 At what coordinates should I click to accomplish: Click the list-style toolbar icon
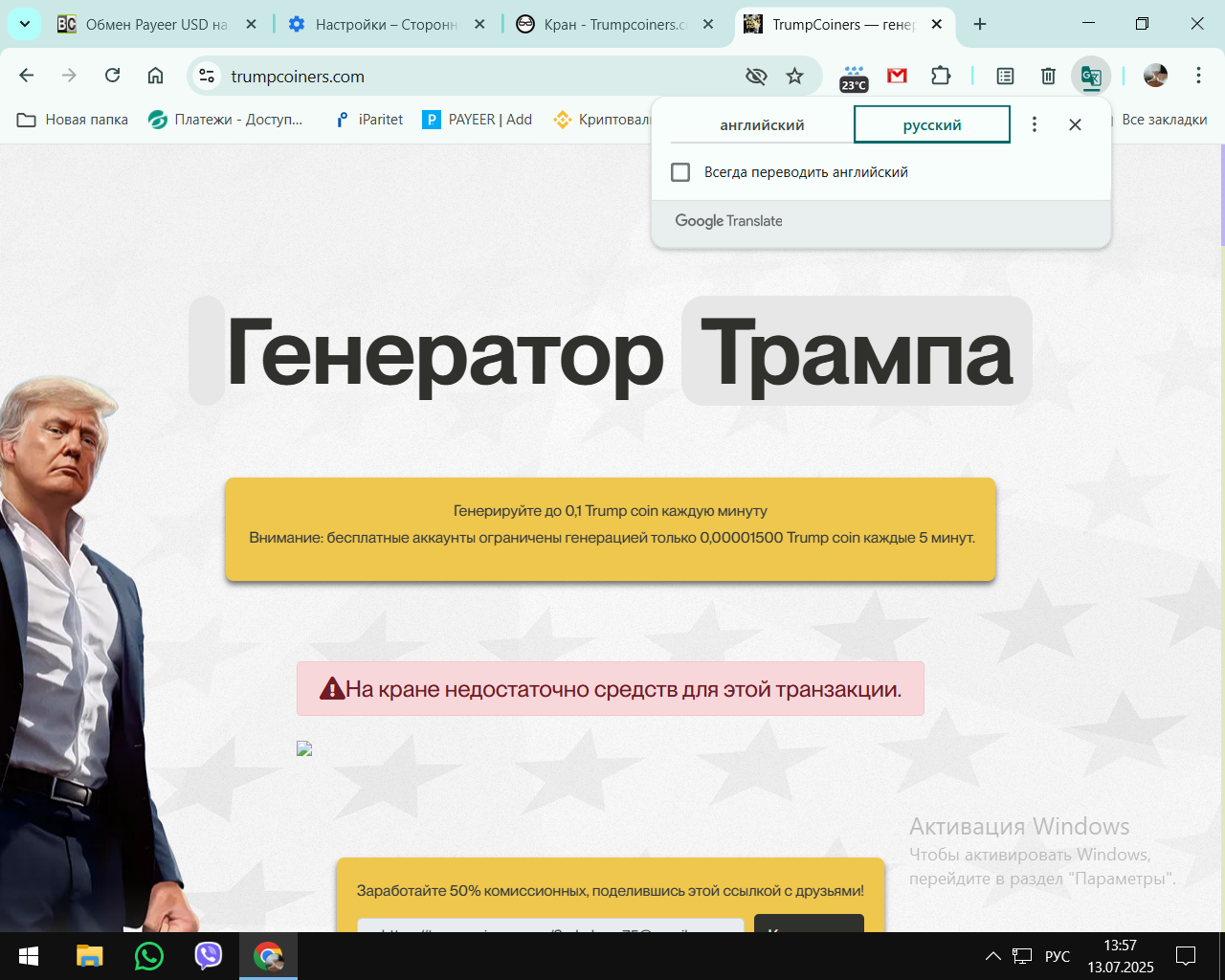pos(1005,76)
